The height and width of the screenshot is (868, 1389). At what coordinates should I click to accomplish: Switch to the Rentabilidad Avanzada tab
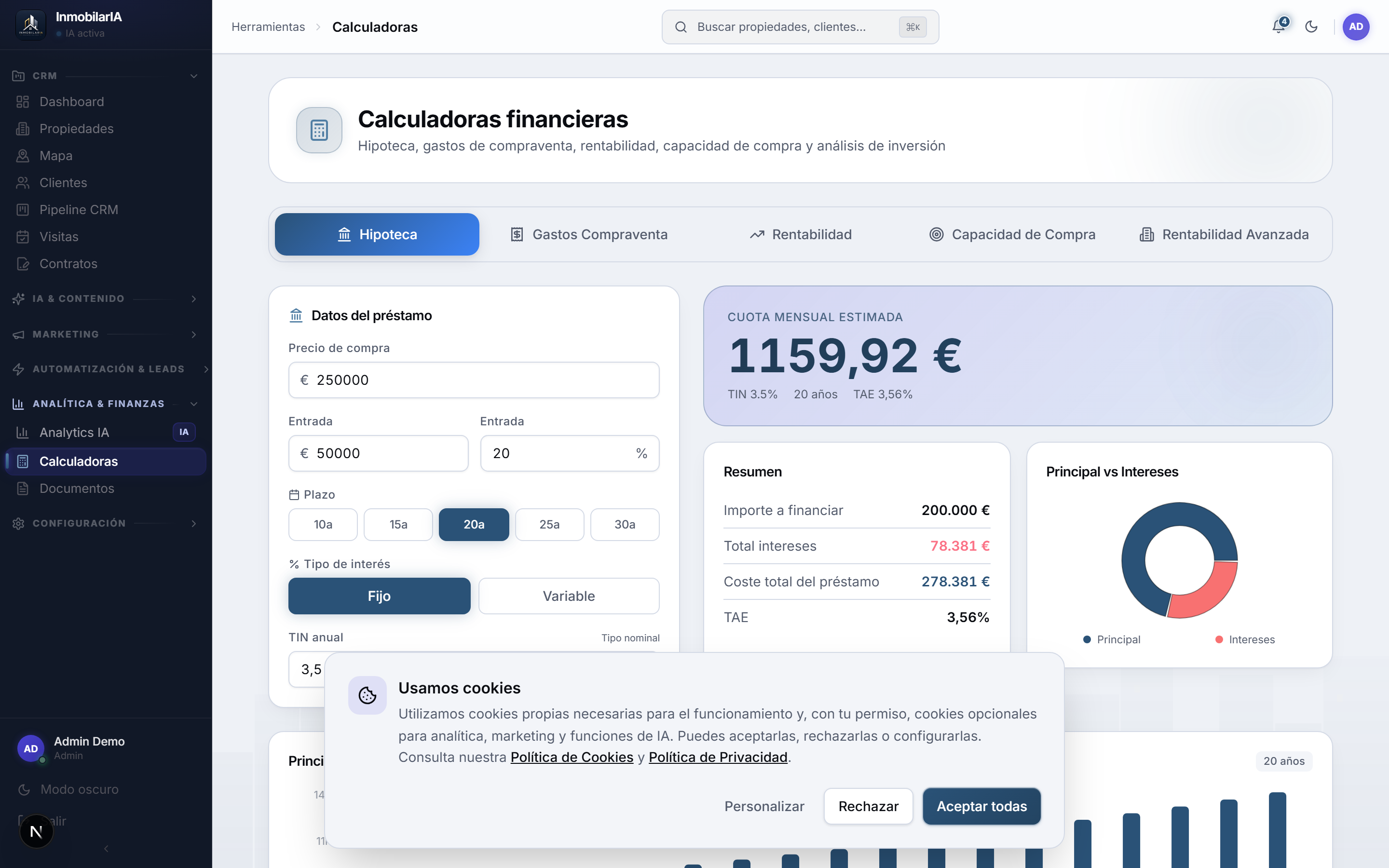pos(1224,234)
